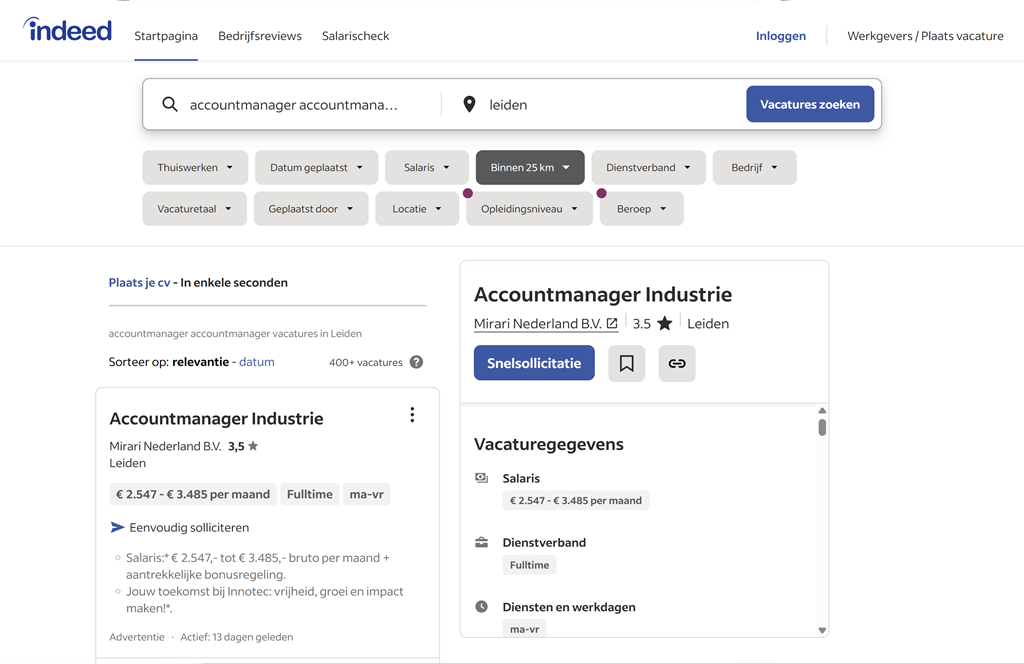Screen dimensions: 1024x664
Task: Click the location pin icon
Action: 469,104
